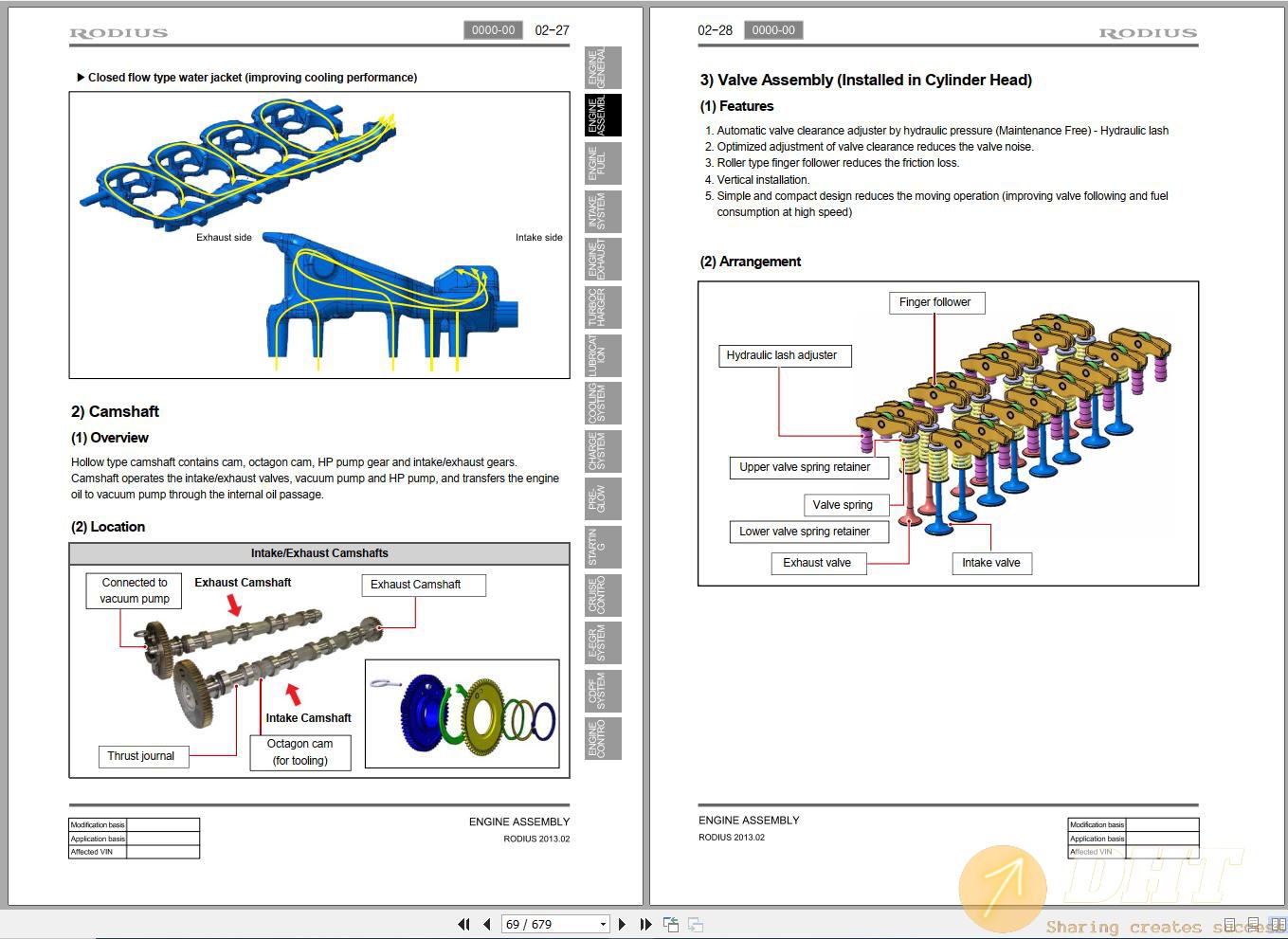Click the '02-28' page number on right page
Screen dimensions: 1288x939
pyautogui.click(x=716, y=30)
